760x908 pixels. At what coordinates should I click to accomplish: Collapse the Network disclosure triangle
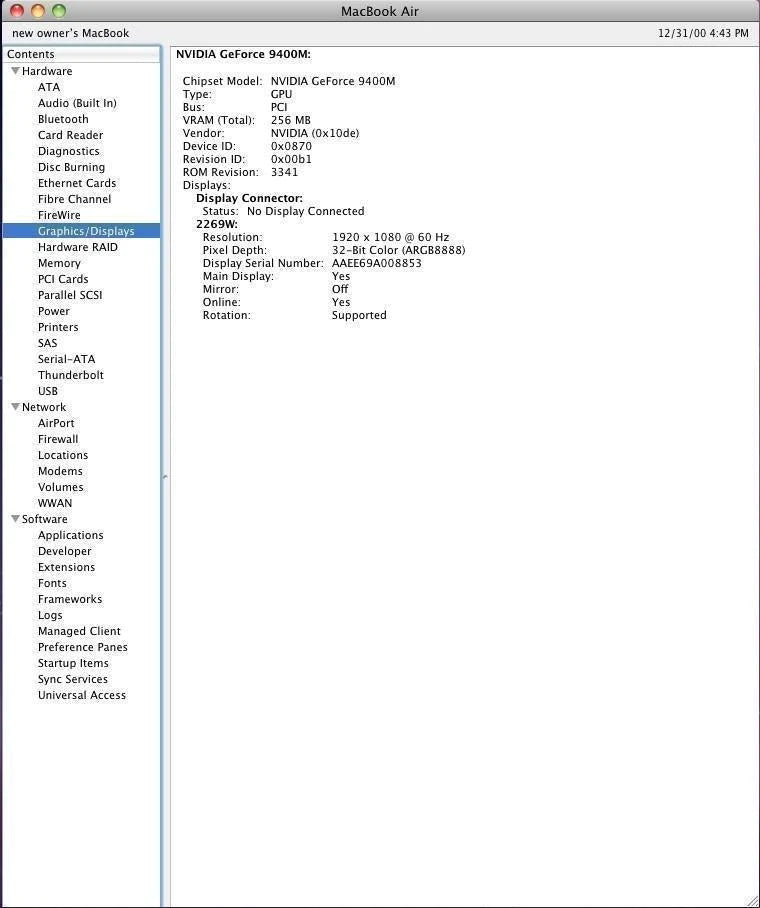click(15, 407)
